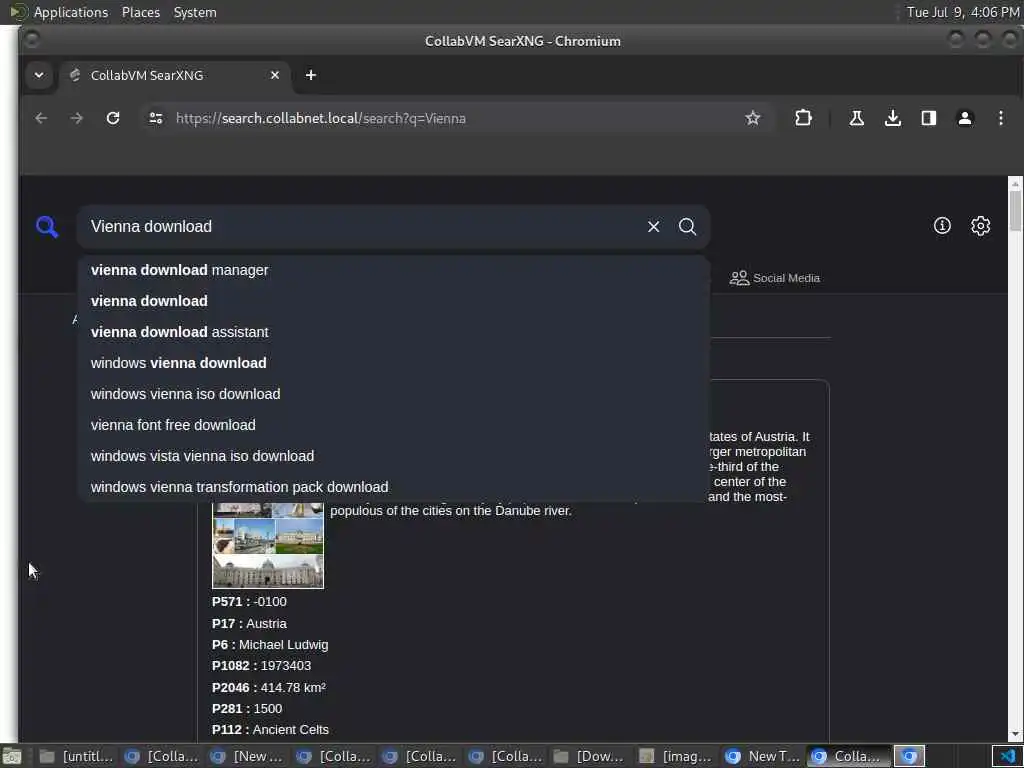Switch to the Social Media category tab
The height and width of the screenshot is (768, 1024).
[775, 278]
